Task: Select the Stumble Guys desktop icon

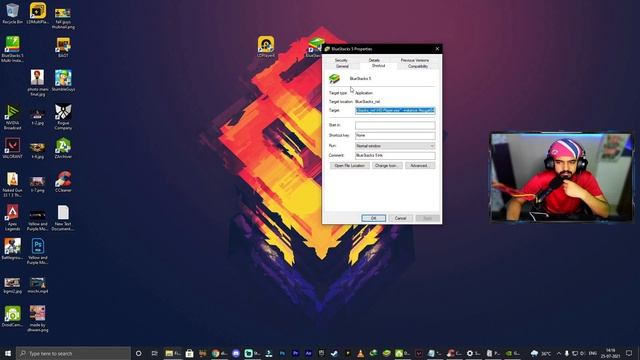Action: point(63,80)
